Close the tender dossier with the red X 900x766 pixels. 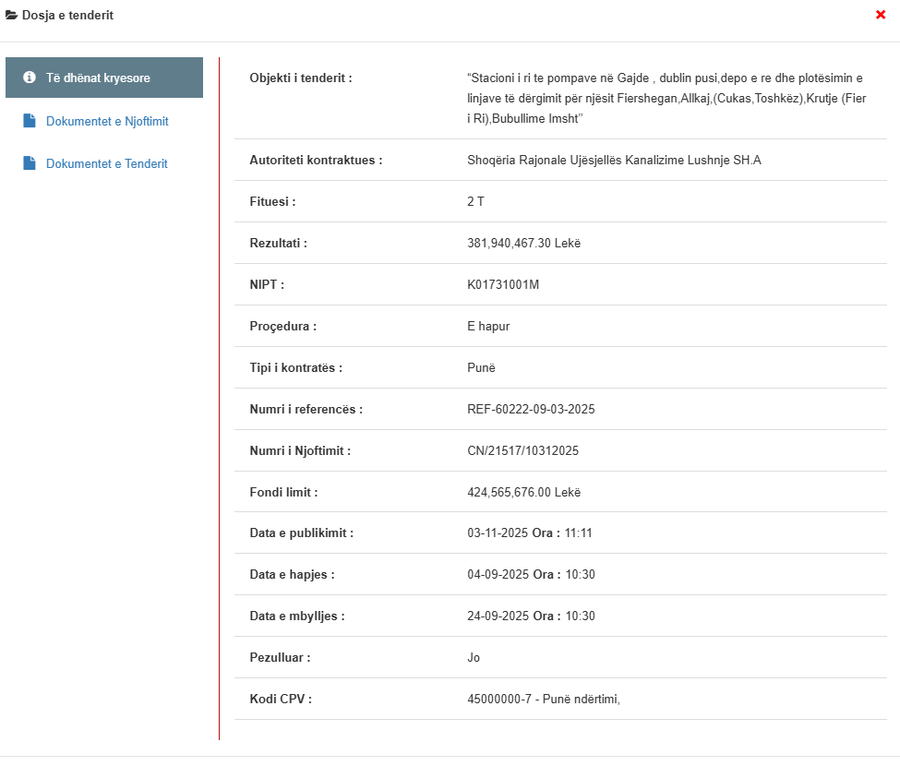[x=880, y=15]
